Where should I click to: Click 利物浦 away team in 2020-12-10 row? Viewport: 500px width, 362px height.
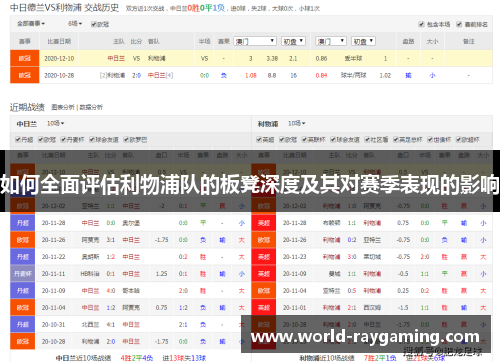(157, 58)
